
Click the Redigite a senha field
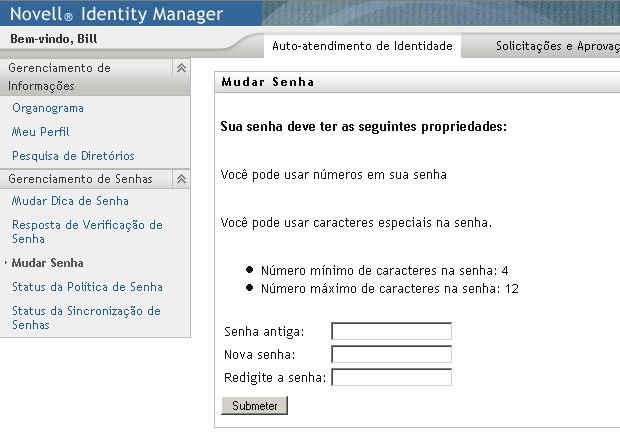pyautogui.click(x=391, y=377)
